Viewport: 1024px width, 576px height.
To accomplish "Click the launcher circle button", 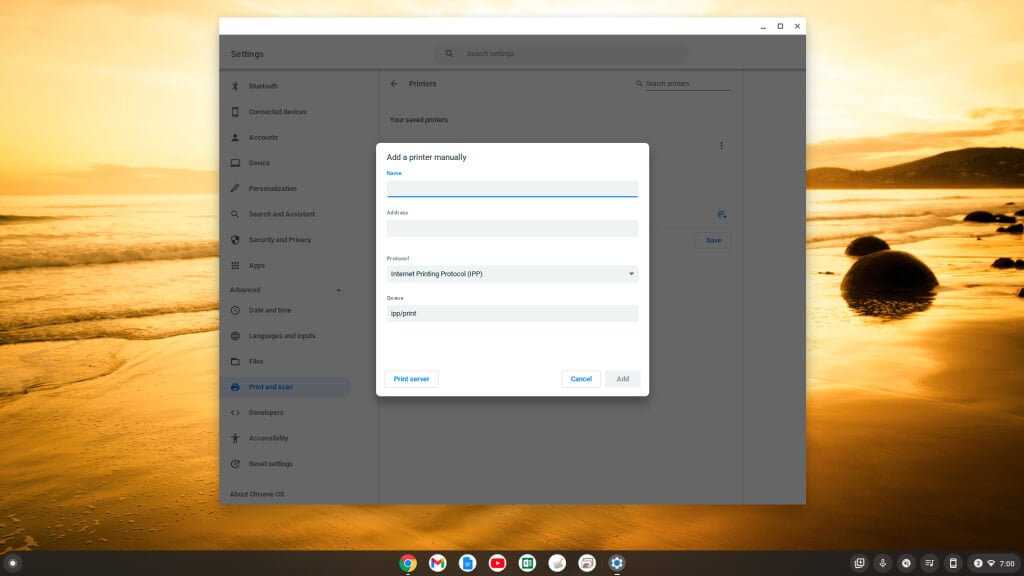I will (x=13, y=563).
